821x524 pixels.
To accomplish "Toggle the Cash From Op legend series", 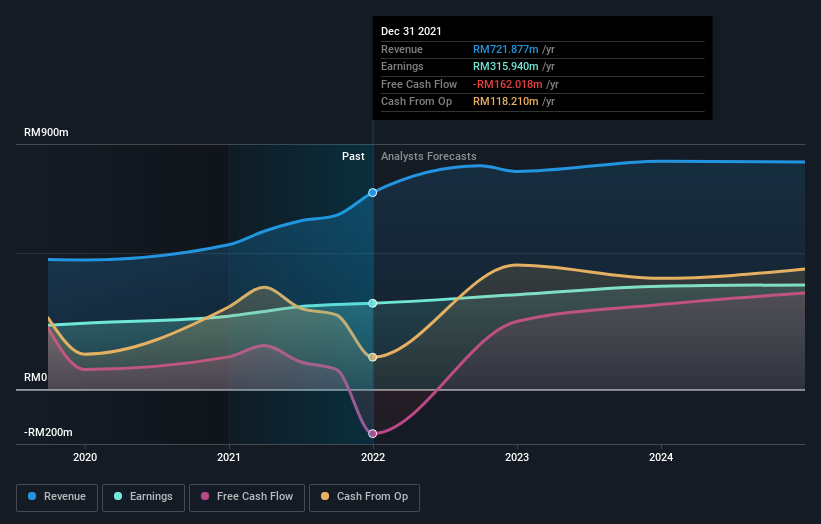I will coord(364,497).
